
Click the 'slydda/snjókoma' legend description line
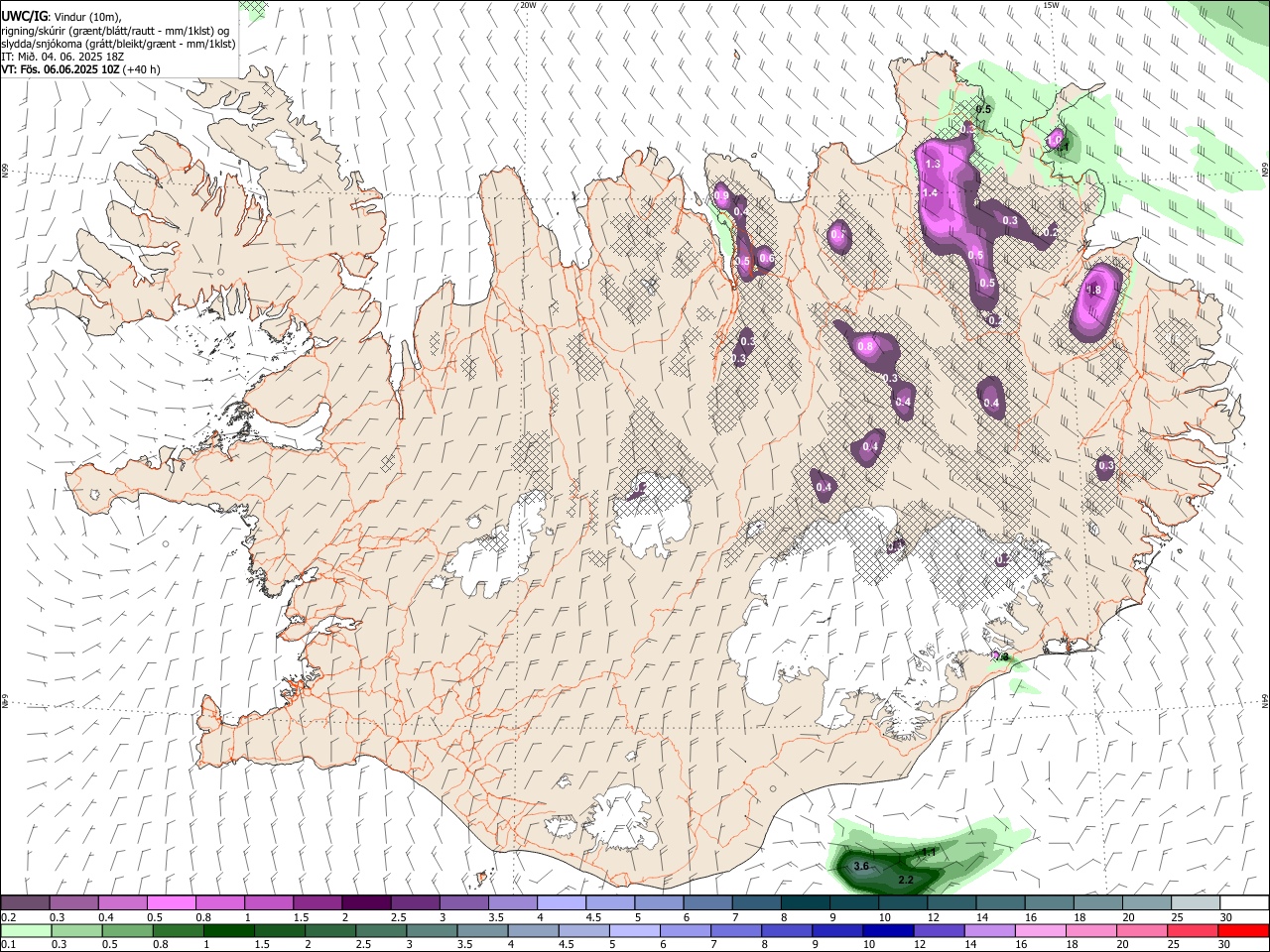(x=118, y=44)
